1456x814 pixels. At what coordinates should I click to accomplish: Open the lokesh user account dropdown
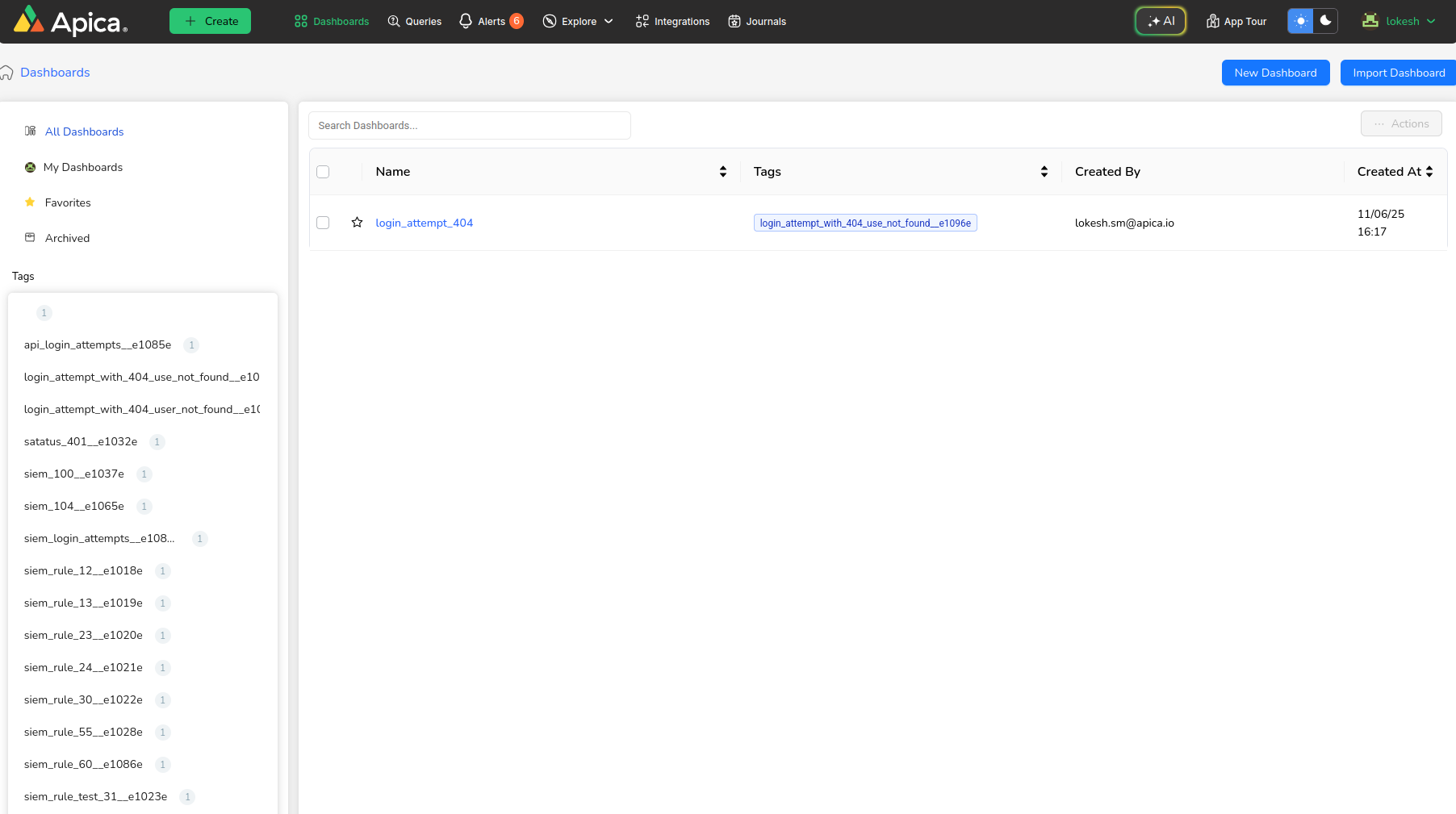pyautogui.click(x=1399, y=21)
